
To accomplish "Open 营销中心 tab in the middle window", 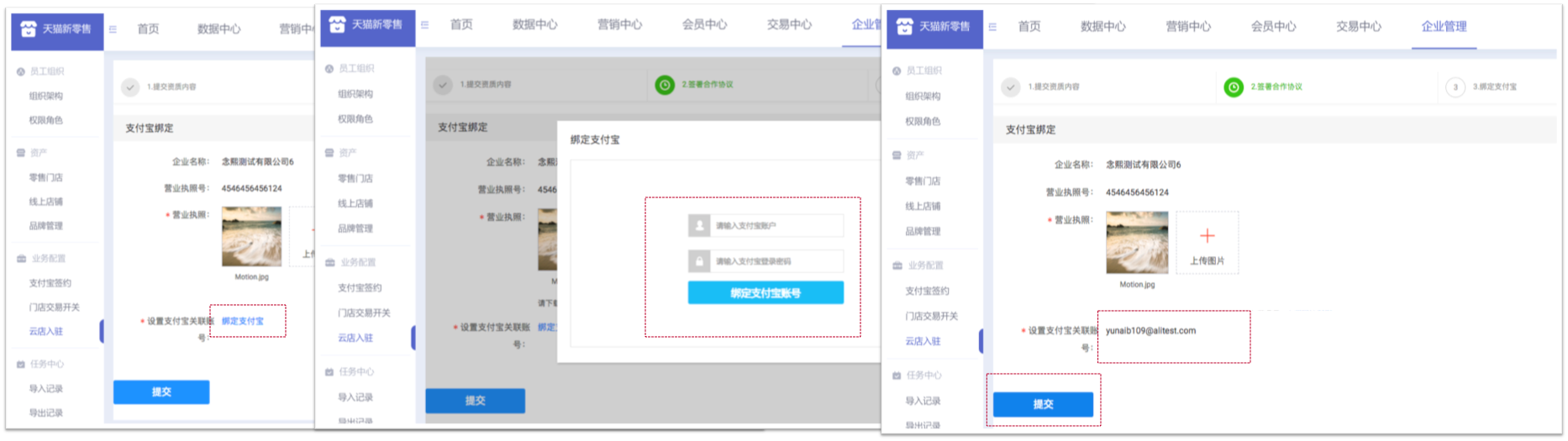I will tap(620, 24).
